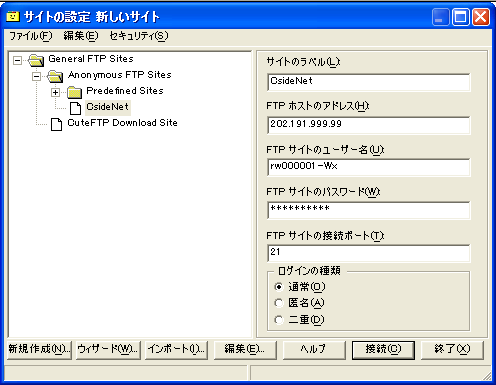Select the Predefined Sites tree label
The width and height of the screenshot is (496, 385).
tap(125, 91)
